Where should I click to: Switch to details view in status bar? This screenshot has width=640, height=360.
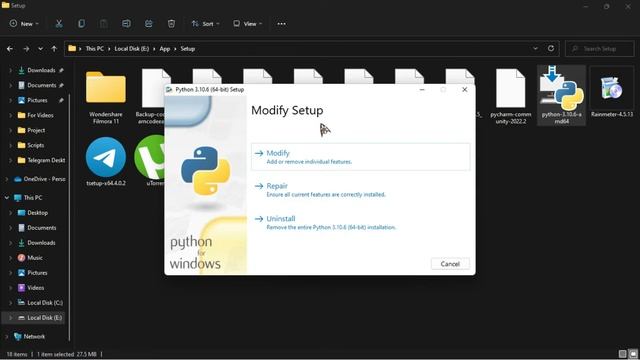pos(622,354)
